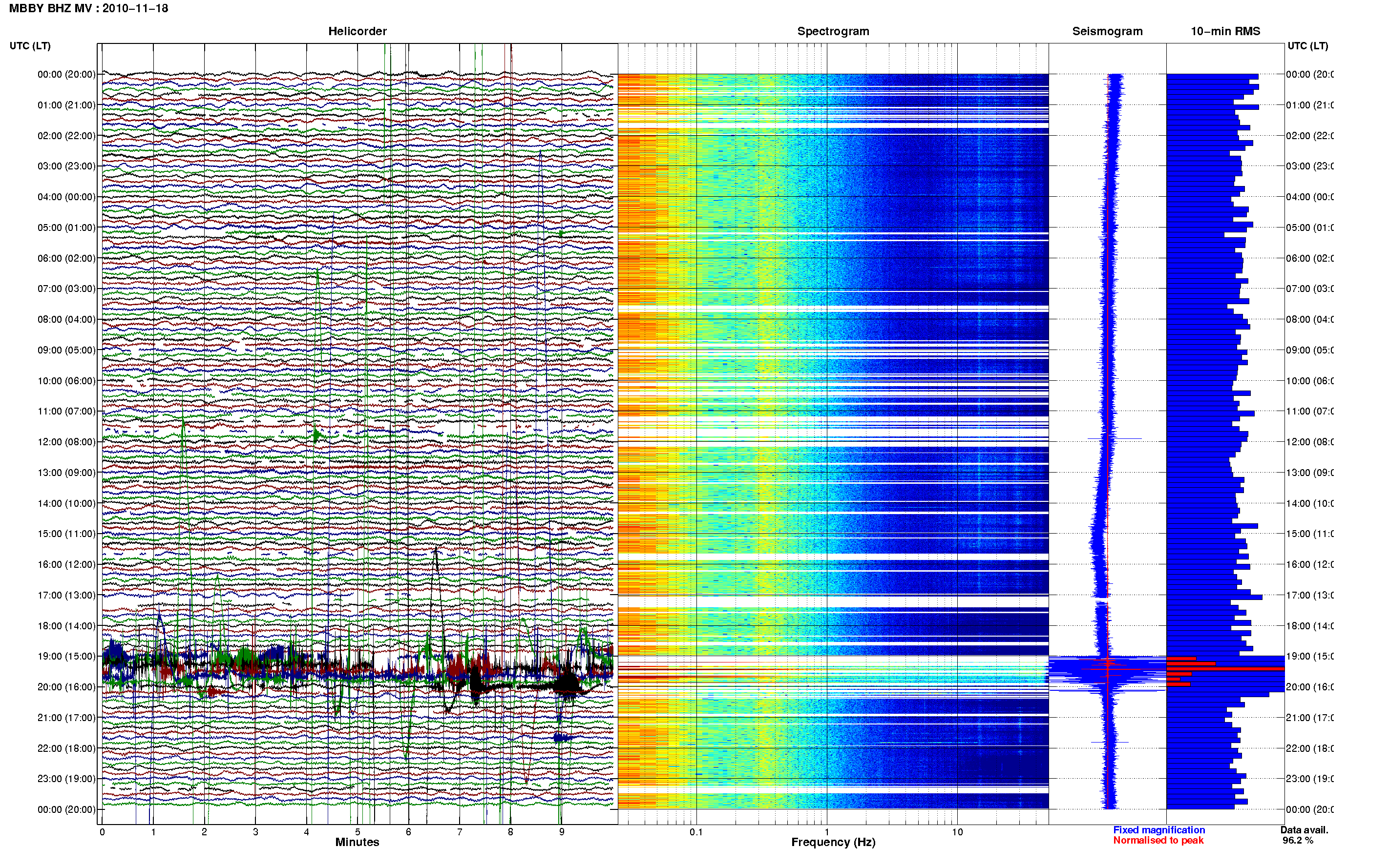Image resolution: width=1389 pixels, height=868 pixels.
Task: Click the '96.2 %' availability value
Action: point(1298,841)
